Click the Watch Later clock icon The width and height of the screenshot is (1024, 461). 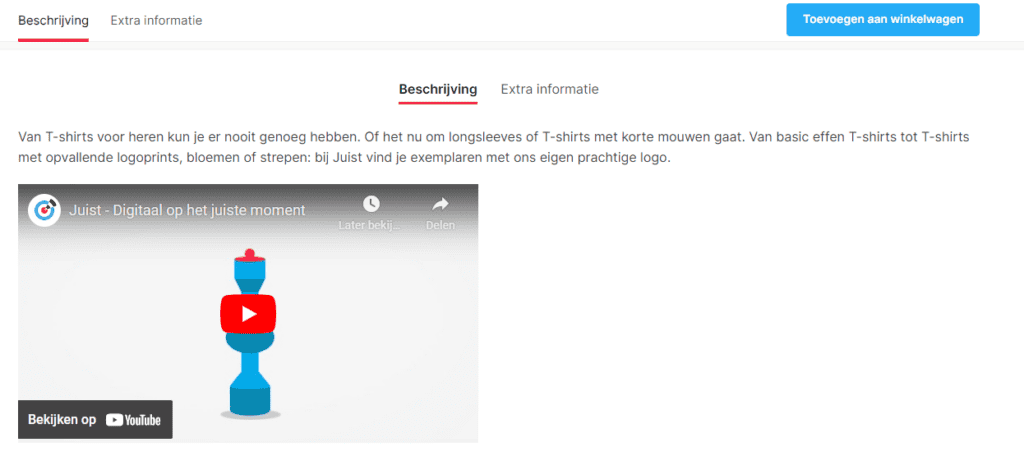click(x=371, y=204)
